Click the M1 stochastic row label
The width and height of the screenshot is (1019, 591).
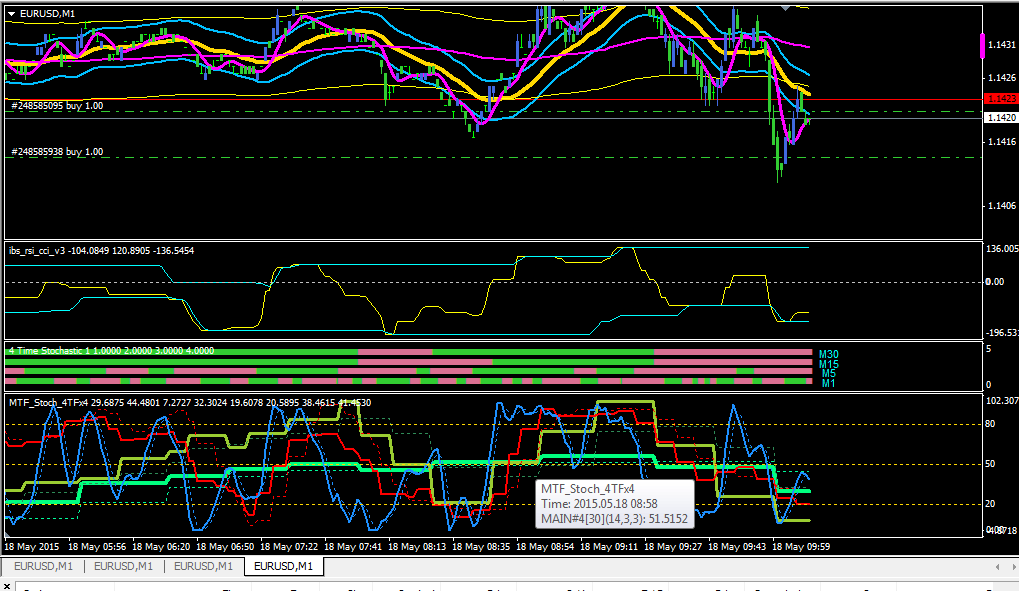(829, 384)
